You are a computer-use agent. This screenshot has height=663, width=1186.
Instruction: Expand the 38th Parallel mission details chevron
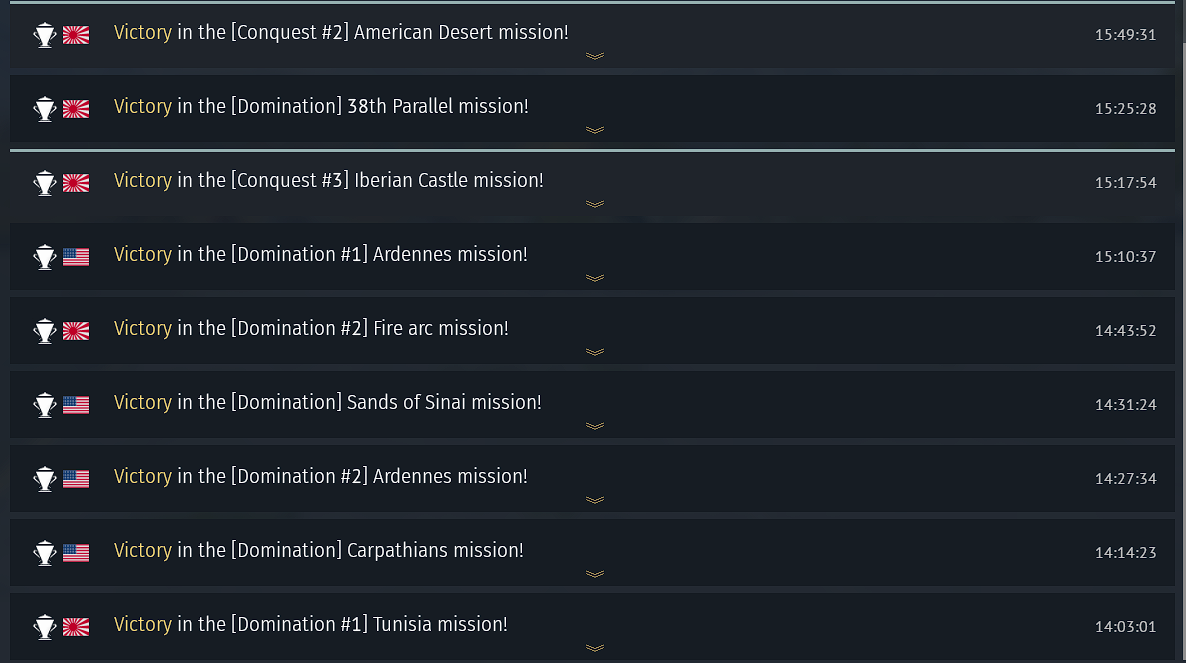pos(595,130)
